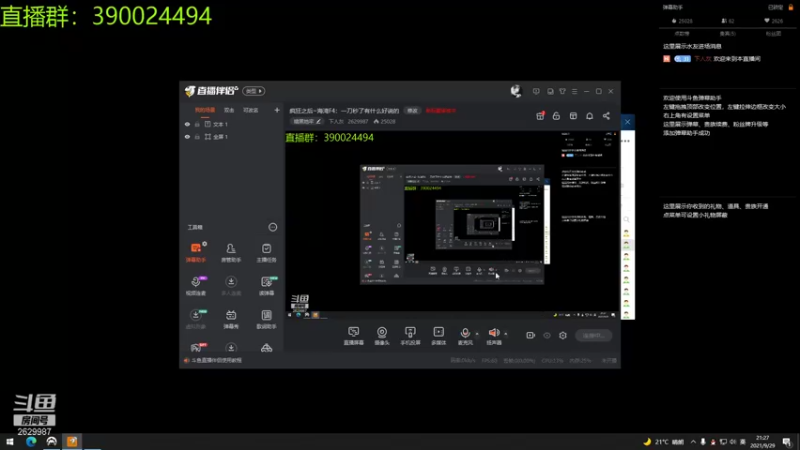Screen dimensions: 800x450
Task: Open Microsoft Edge from taskbar
Action: click(31, 442)
